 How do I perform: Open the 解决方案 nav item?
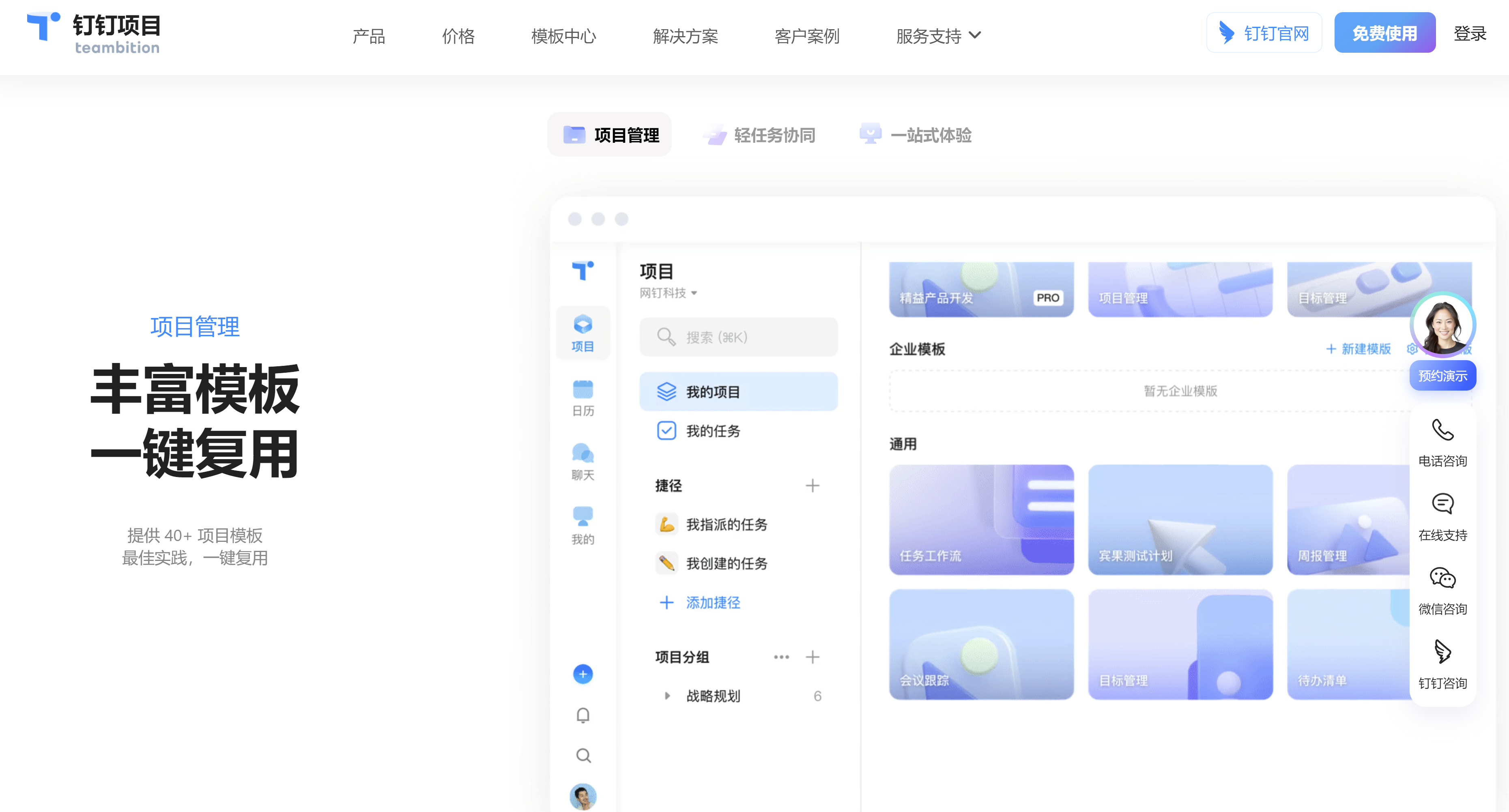point(686,36)
